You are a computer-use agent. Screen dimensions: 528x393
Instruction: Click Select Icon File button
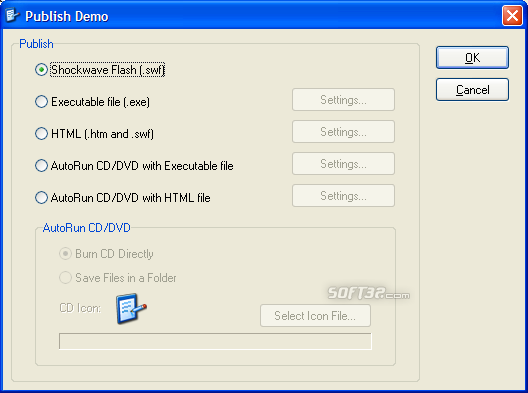coord(315,316)
